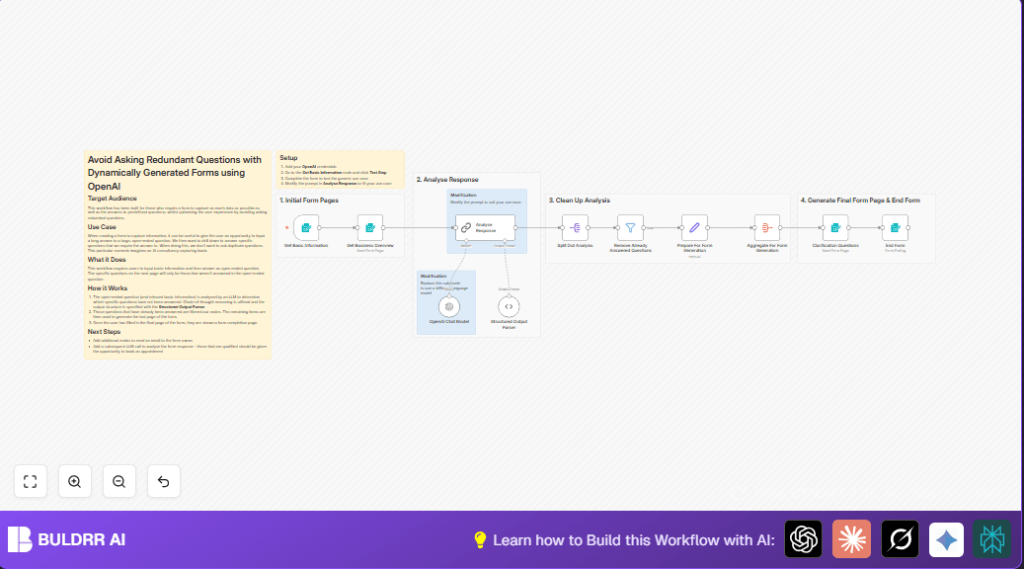Select the End Form node
The height and width of the screenshot is (569, 1024).
pos(895,227)
